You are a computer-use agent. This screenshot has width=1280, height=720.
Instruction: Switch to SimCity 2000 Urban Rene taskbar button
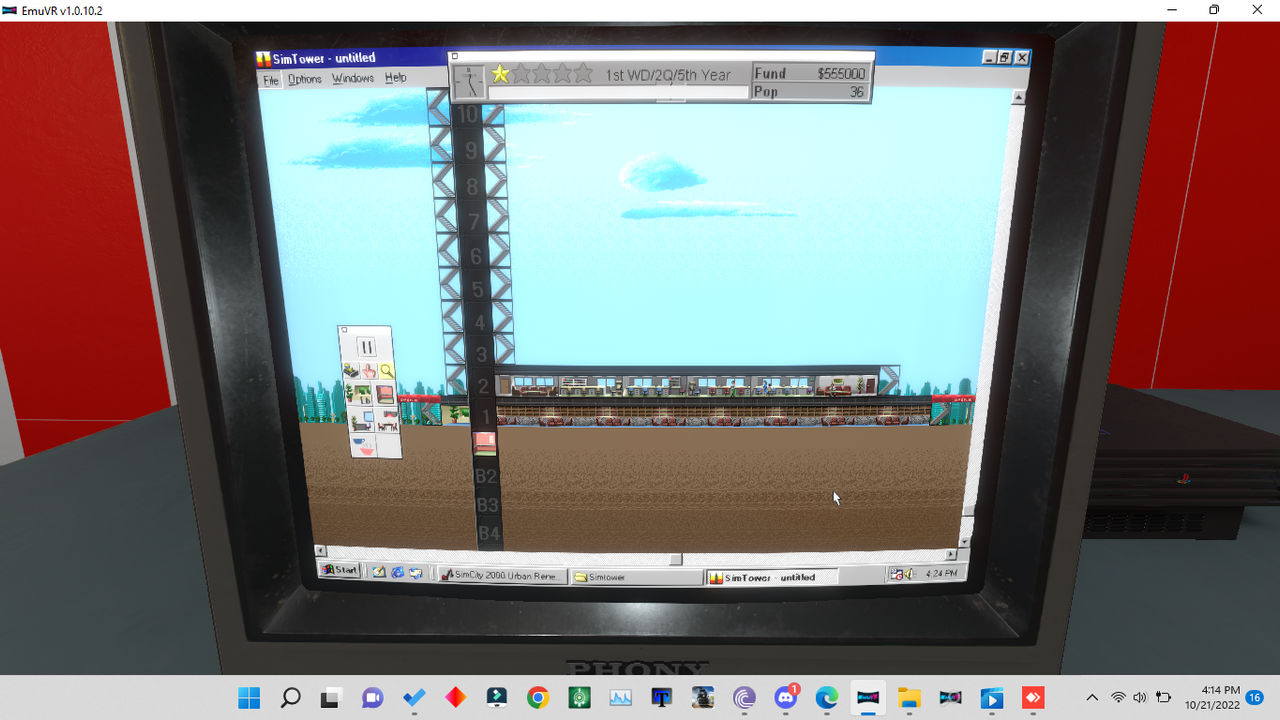pyautogui.click(x=501, y=576)
